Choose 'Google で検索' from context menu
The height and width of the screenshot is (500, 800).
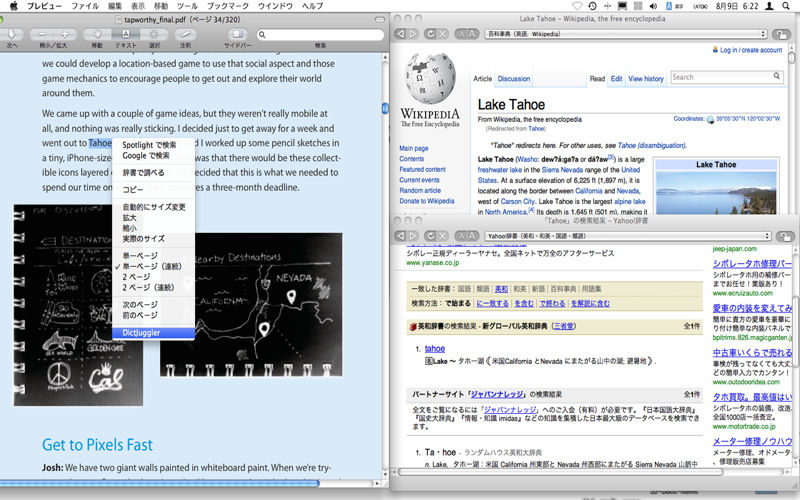click(154, 156)
